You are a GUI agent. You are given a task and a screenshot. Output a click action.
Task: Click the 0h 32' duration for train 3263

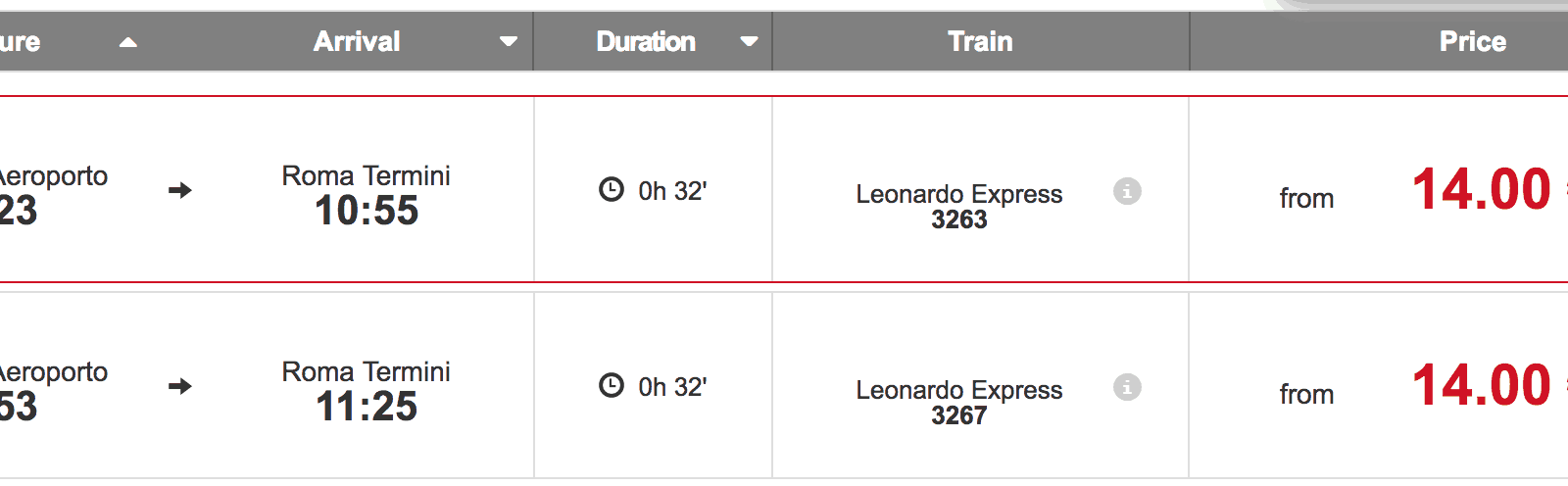coord(672,191)
